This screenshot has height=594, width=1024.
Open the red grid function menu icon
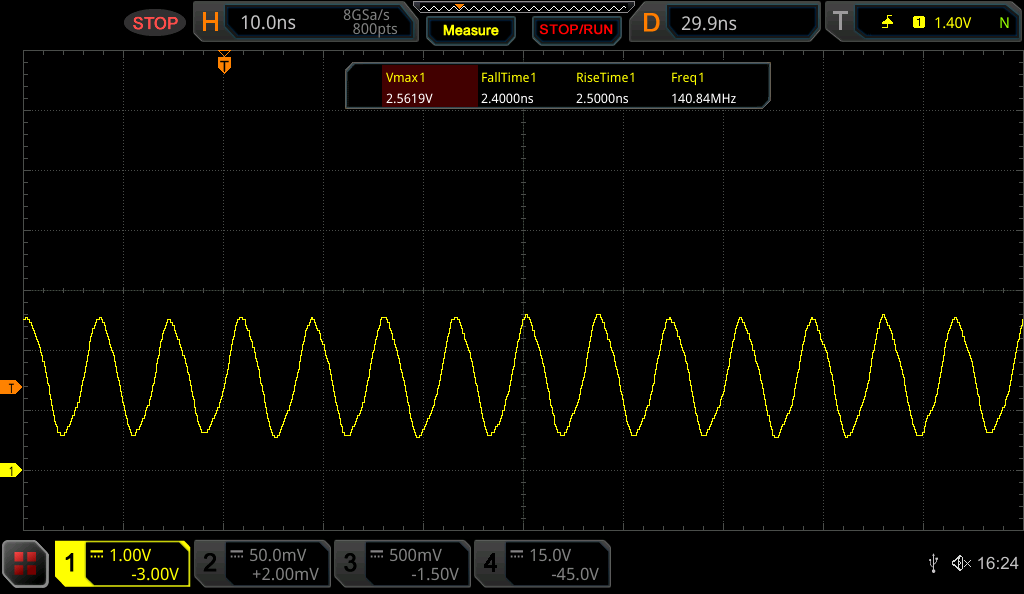(25, 563)
